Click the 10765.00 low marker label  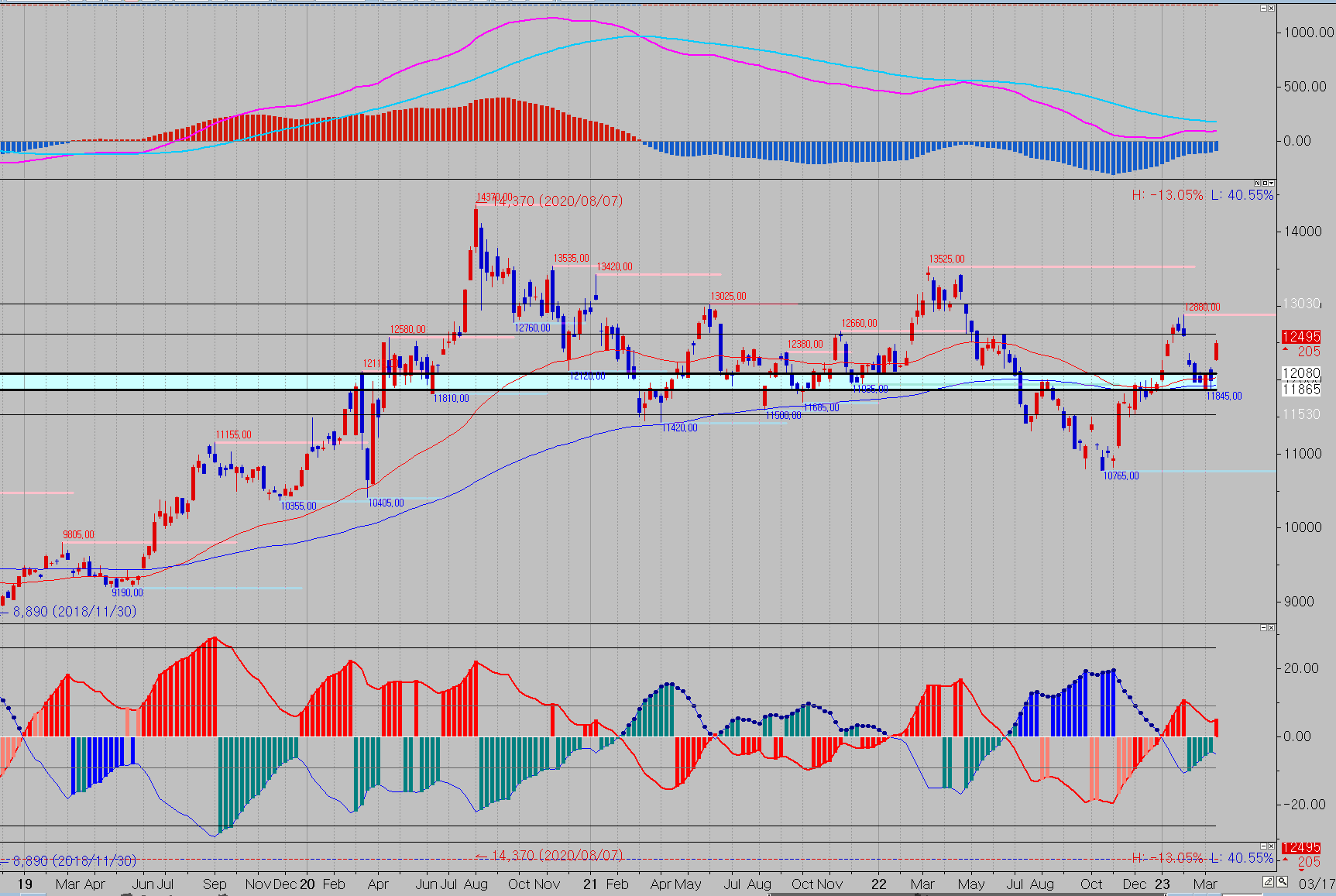(x=1121, y=476)
